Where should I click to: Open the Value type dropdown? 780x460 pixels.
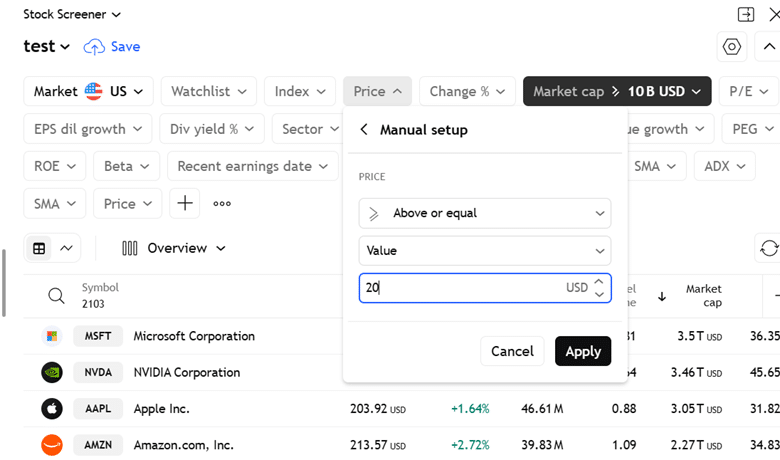tap(484, 251)
